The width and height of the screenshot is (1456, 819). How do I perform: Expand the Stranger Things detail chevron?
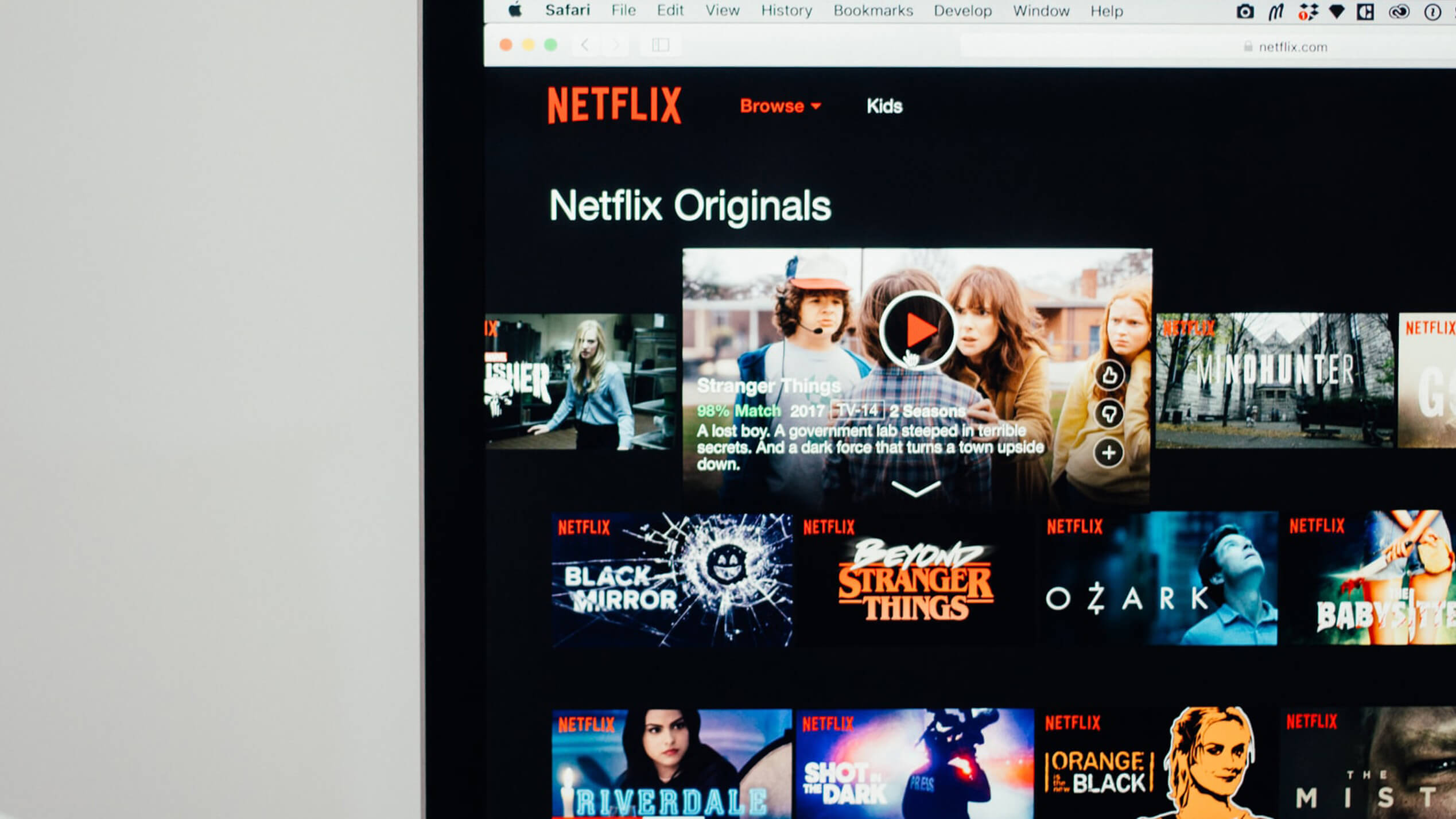click(914, 487)
